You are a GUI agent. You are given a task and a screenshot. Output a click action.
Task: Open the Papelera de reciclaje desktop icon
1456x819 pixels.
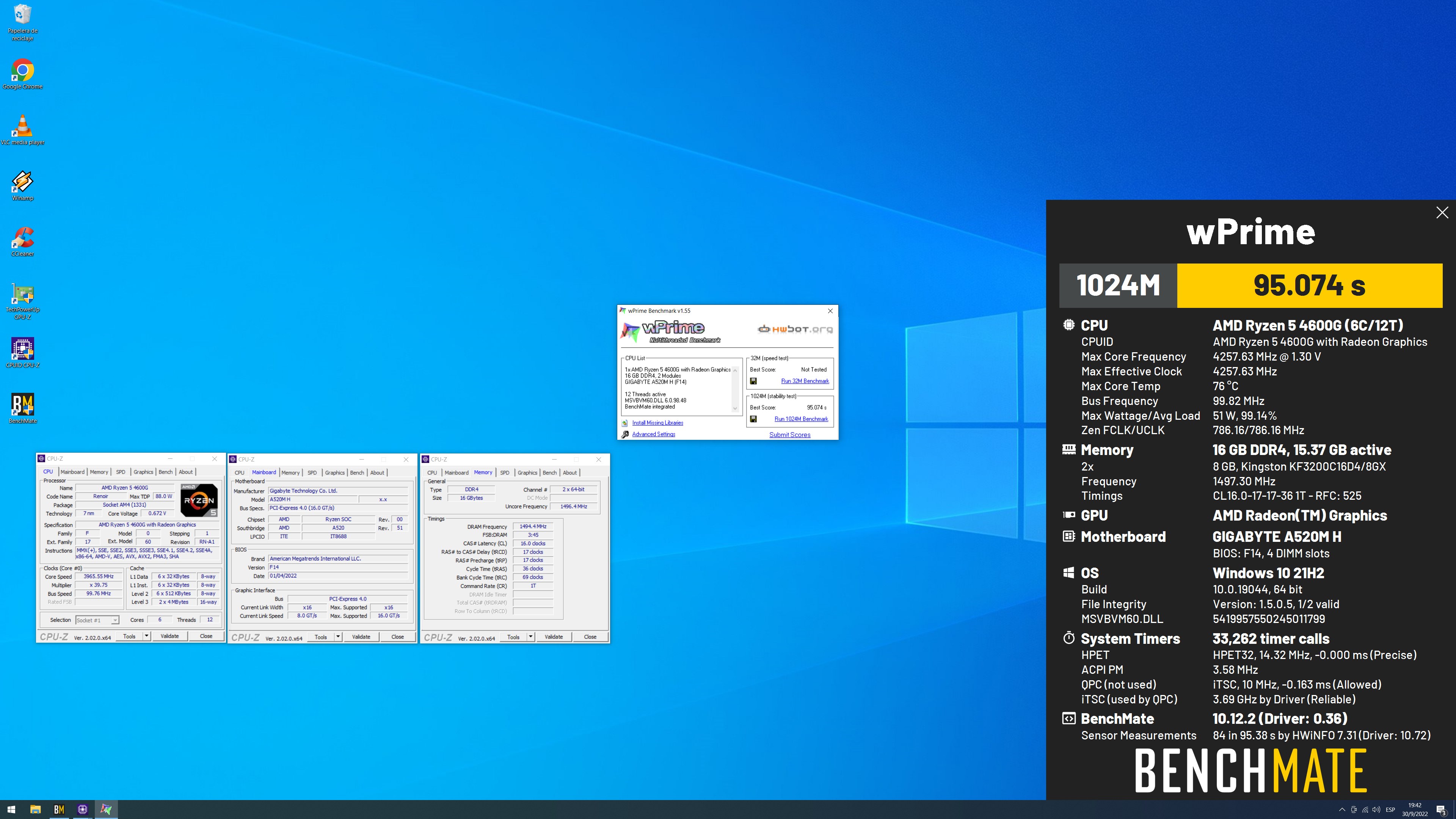23,23
